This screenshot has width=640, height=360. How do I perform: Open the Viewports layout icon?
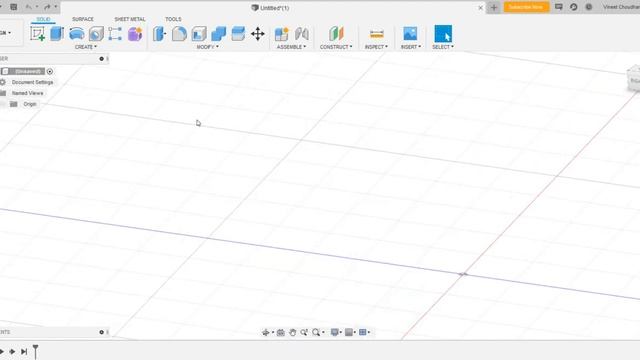(x=362, y=332)
